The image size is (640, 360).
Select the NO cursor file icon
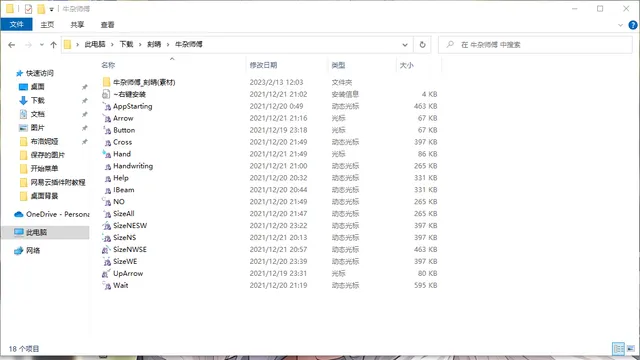click(x=107, y=202)
